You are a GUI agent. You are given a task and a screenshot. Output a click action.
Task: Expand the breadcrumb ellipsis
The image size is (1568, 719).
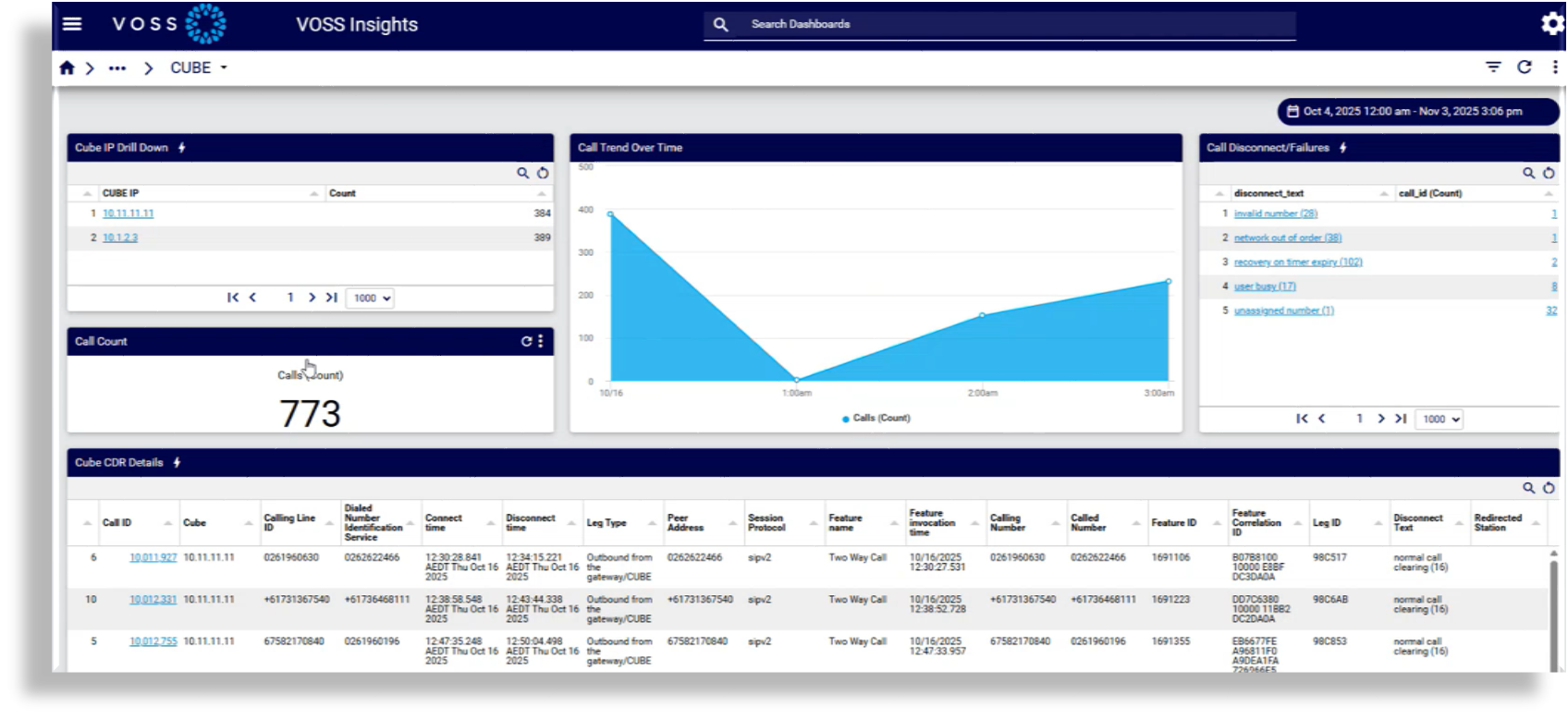(117, 67)
